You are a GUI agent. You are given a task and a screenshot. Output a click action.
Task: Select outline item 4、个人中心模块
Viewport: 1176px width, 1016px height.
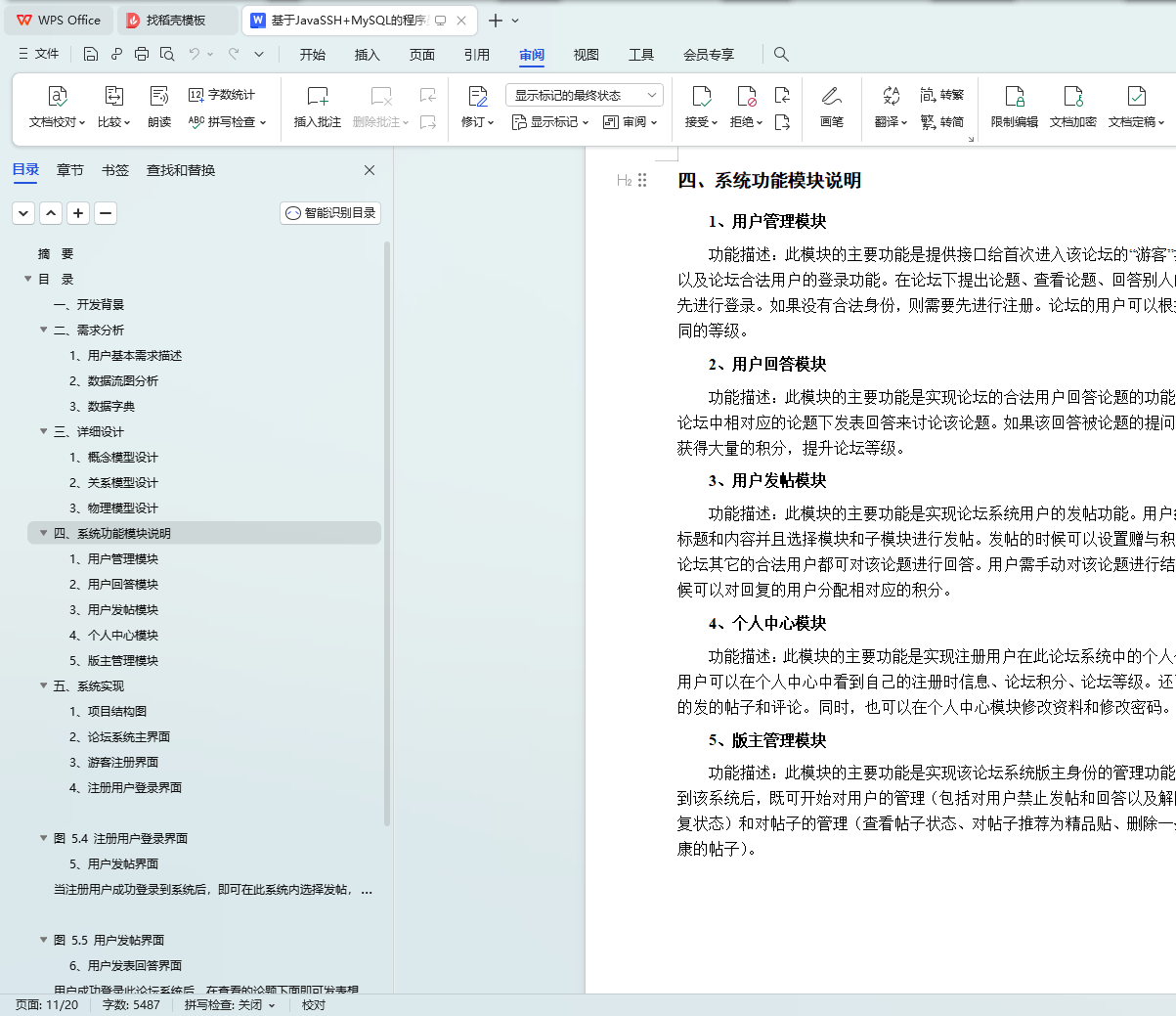tap(113, 635)
